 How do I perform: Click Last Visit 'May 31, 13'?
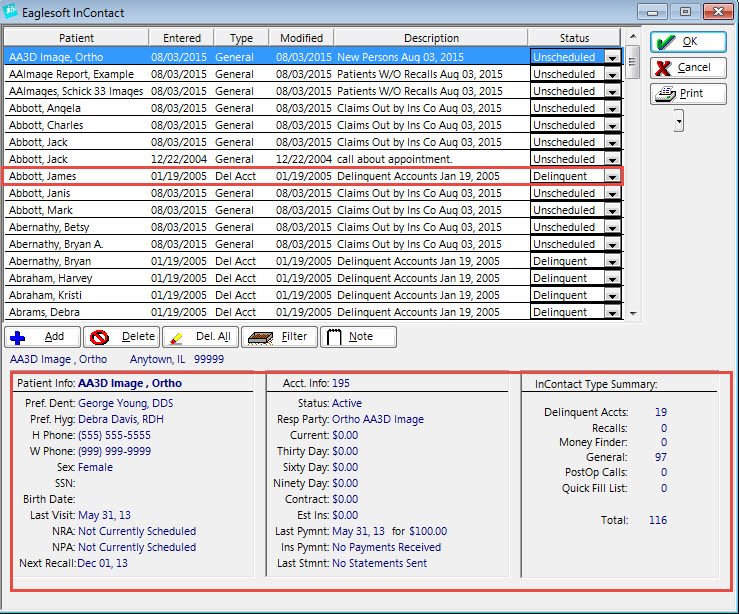pos(104,516)
